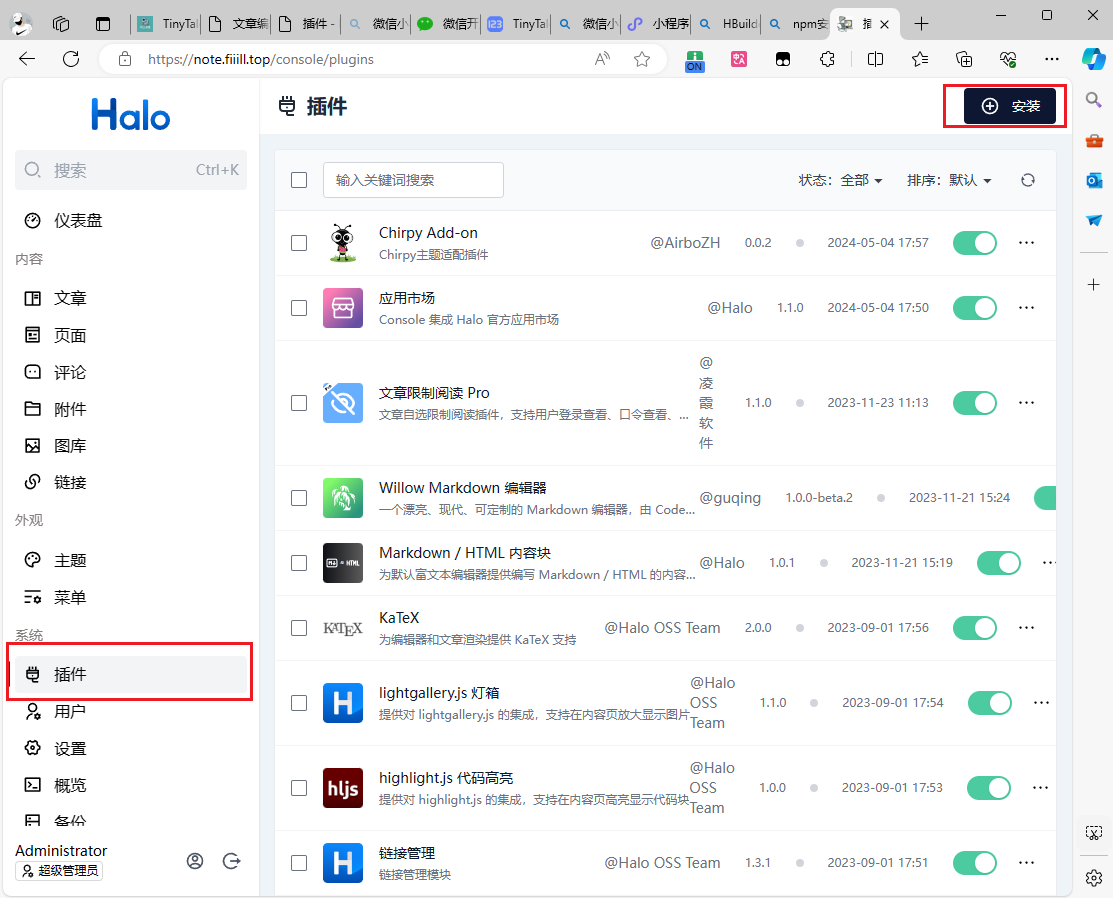
Task: Click the sidebar 搜索 Ctrl+K search box
Action: pos(131,170)
